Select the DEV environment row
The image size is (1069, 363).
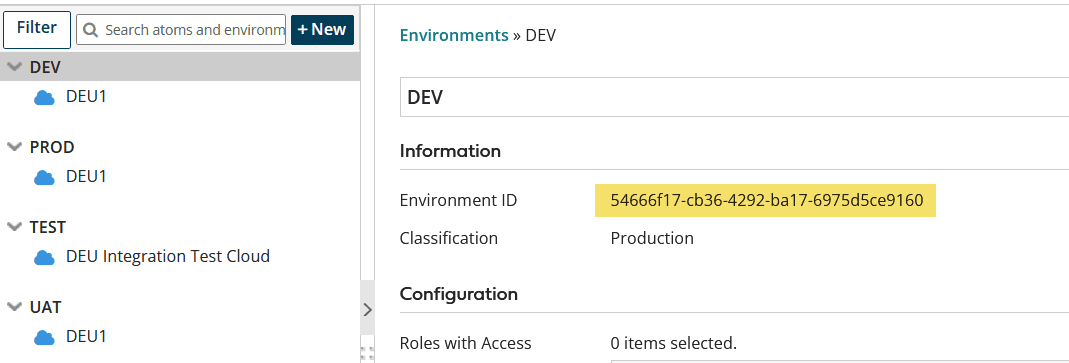(x=180, y=67)
